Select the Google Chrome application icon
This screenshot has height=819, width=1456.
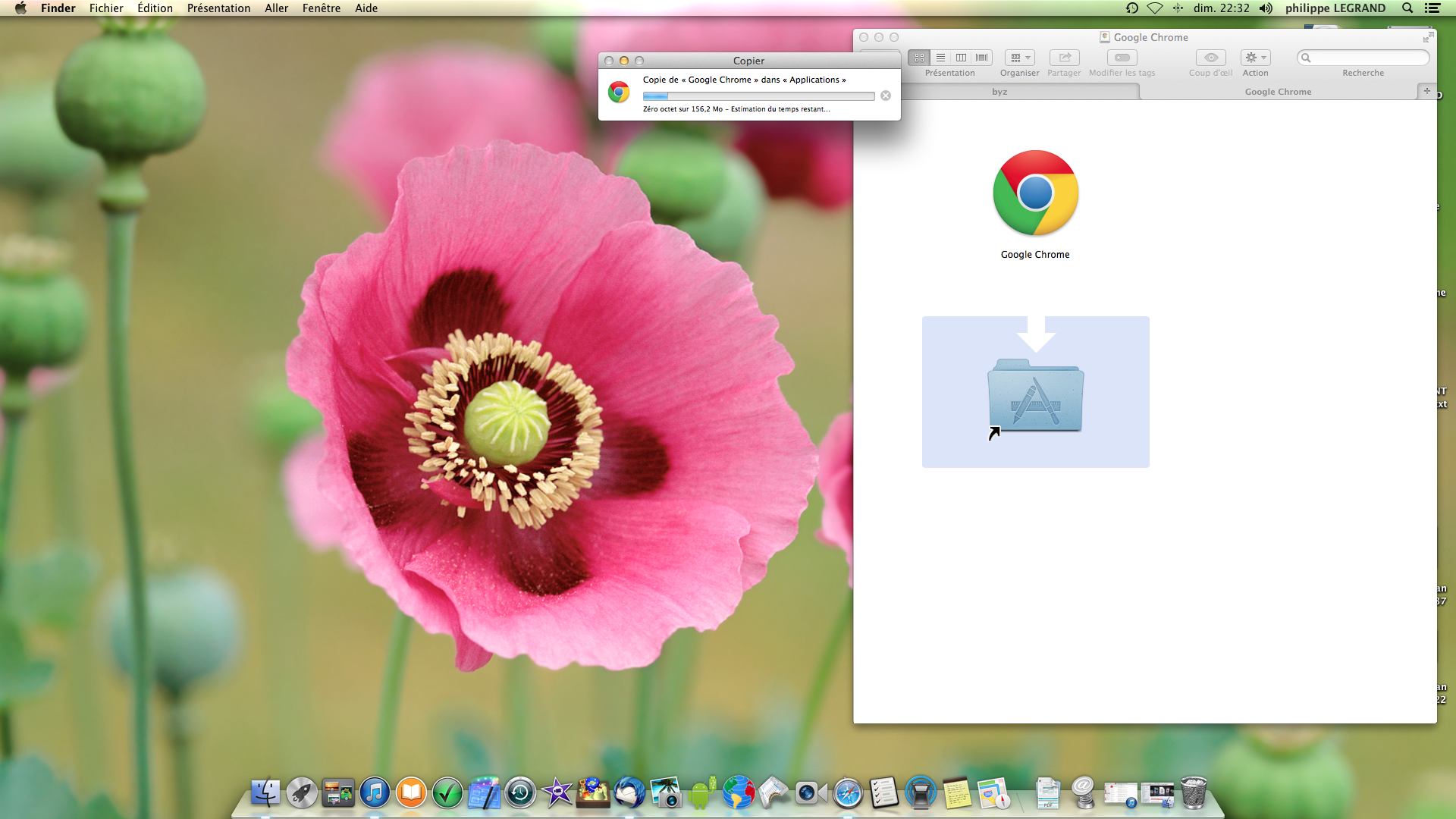[1035, 193]
